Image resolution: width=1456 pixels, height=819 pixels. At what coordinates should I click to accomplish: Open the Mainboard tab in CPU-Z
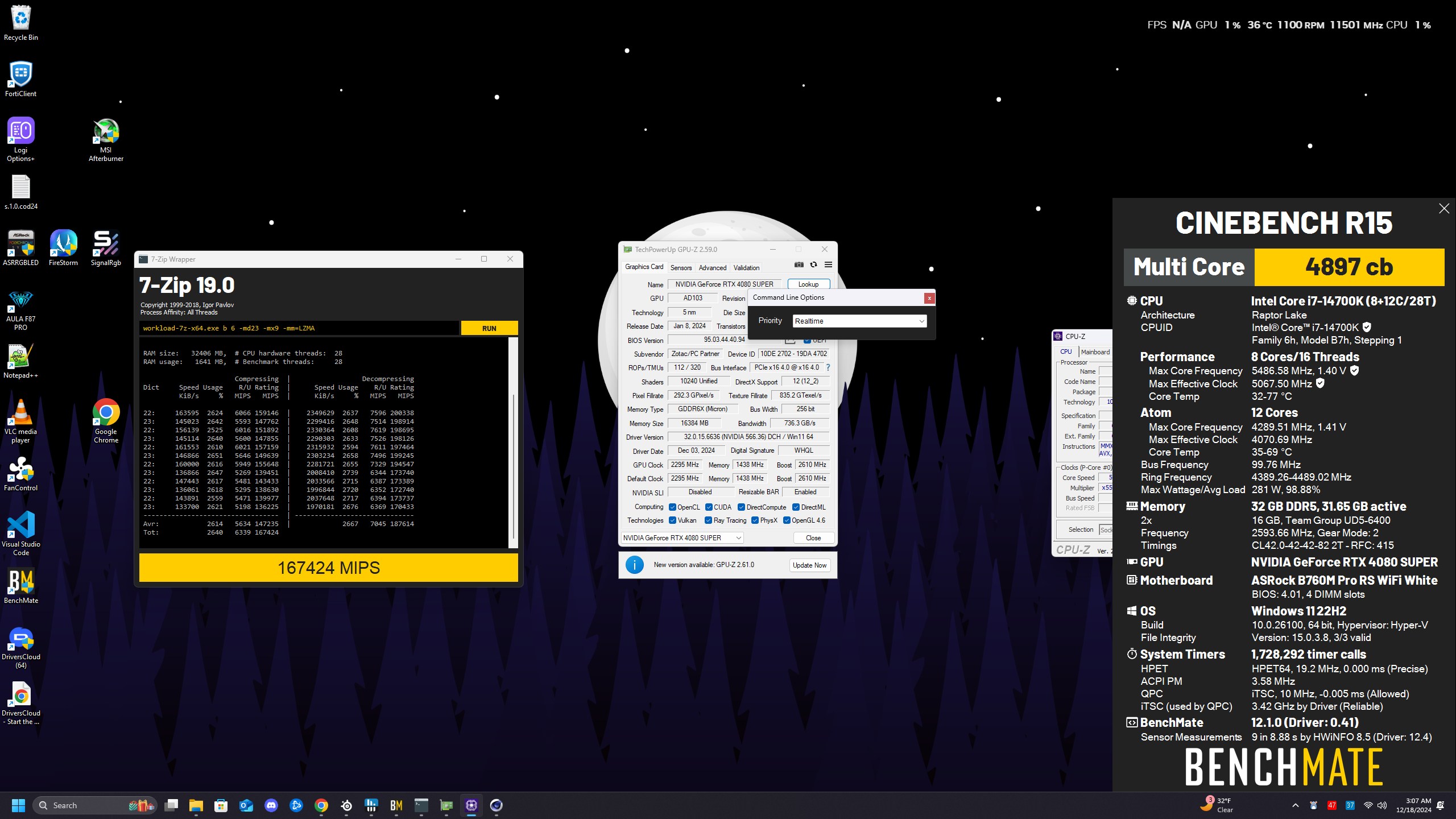[x=1095, y=352]
